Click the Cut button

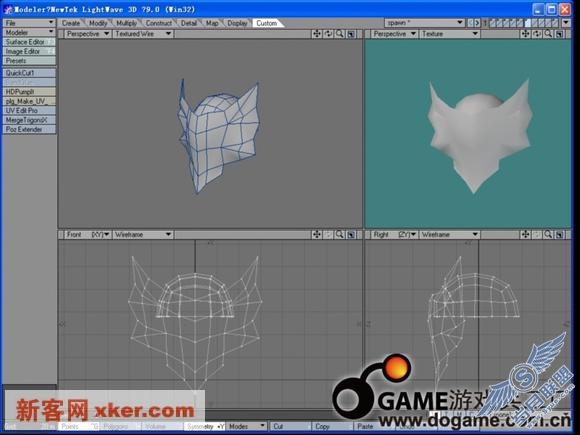click(290, 426)
